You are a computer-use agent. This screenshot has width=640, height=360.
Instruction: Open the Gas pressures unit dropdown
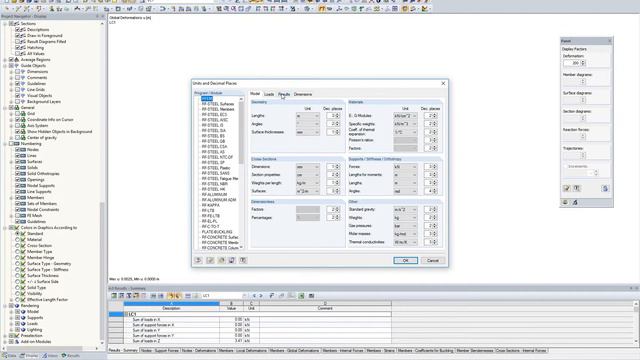tap(405, 226)
